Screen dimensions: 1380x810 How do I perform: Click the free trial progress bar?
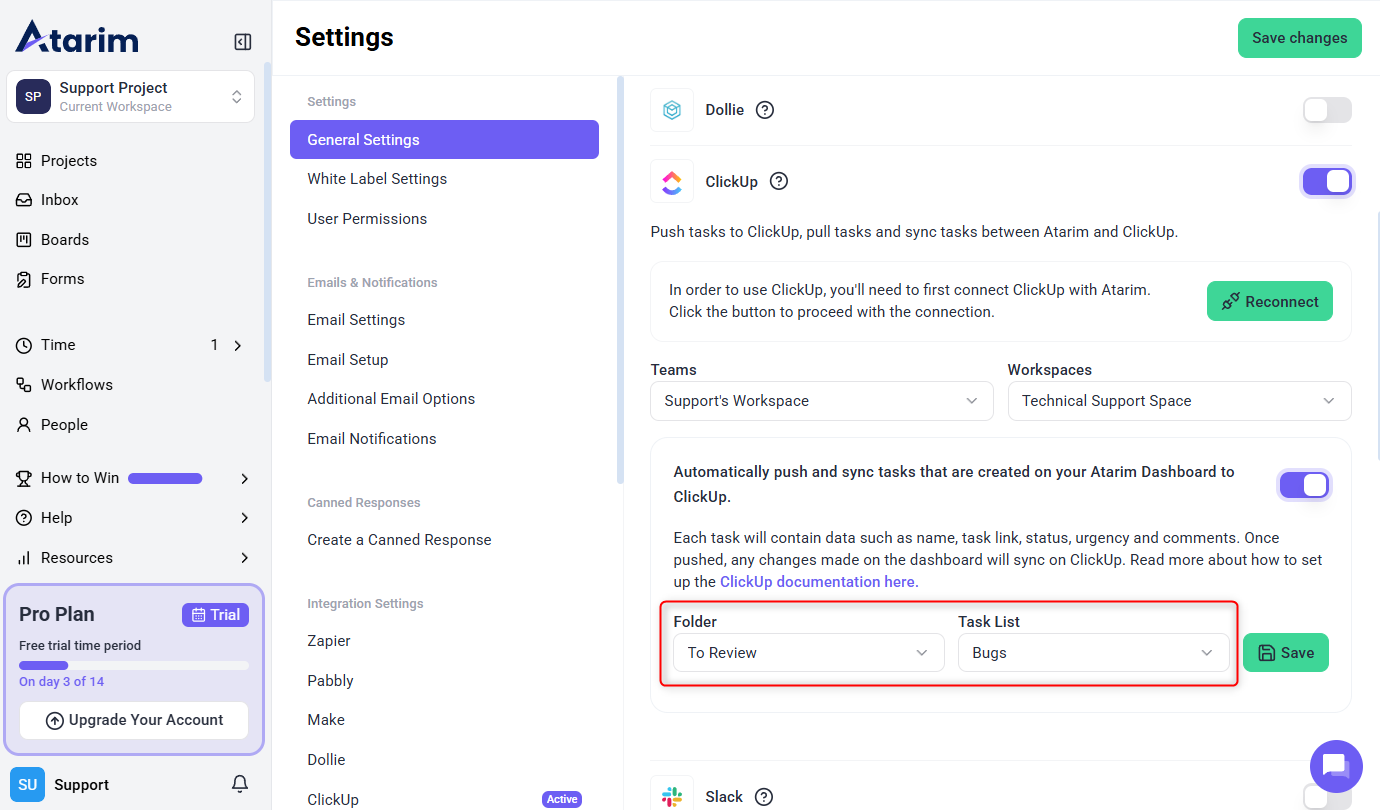(x=133, y=665)
